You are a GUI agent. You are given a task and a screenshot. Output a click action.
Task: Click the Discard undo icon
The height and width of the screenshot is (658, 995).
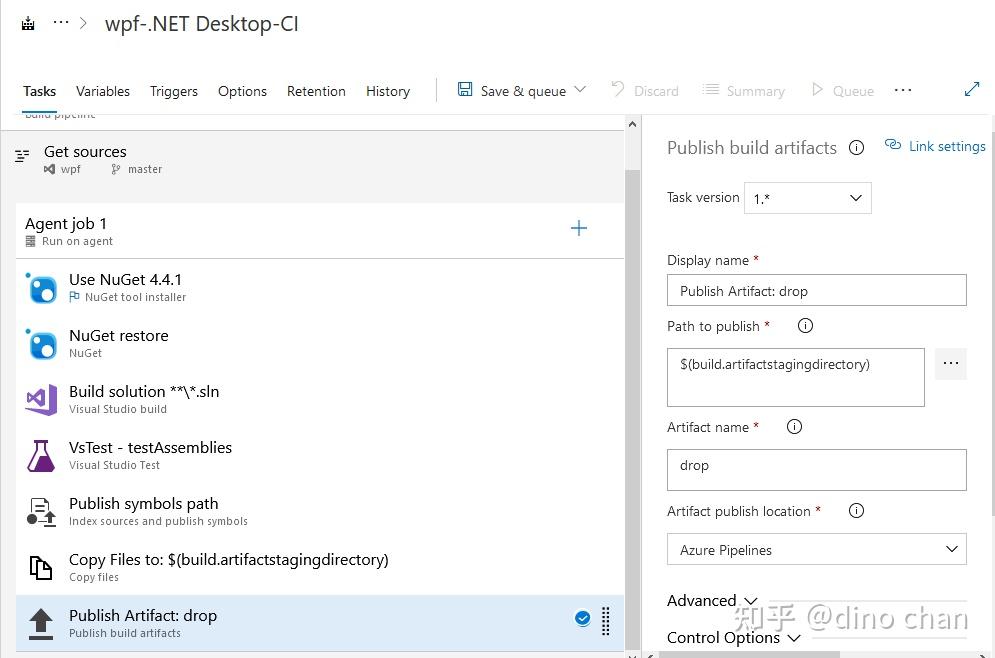[x=617, y=89]
